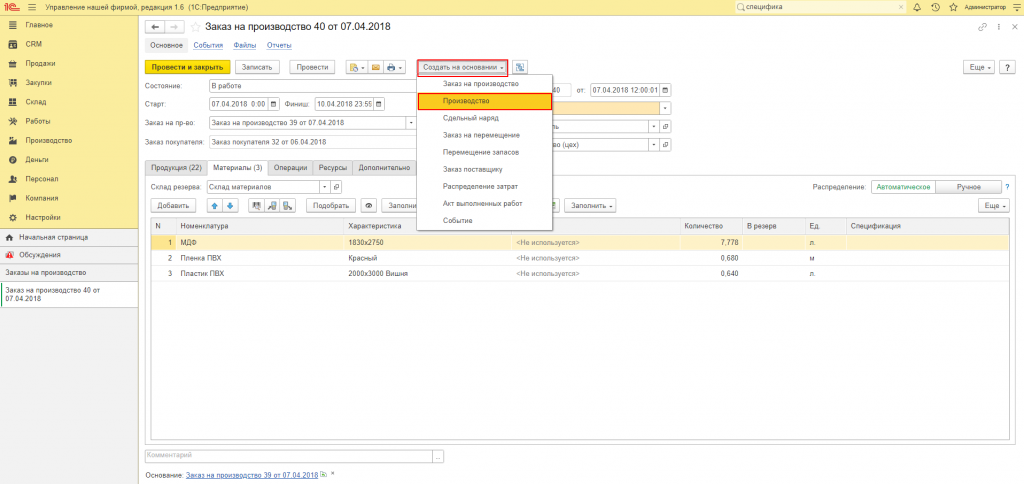1024x484 pixels.
Task: Click the Подобрать button
Action: [330, 205]
